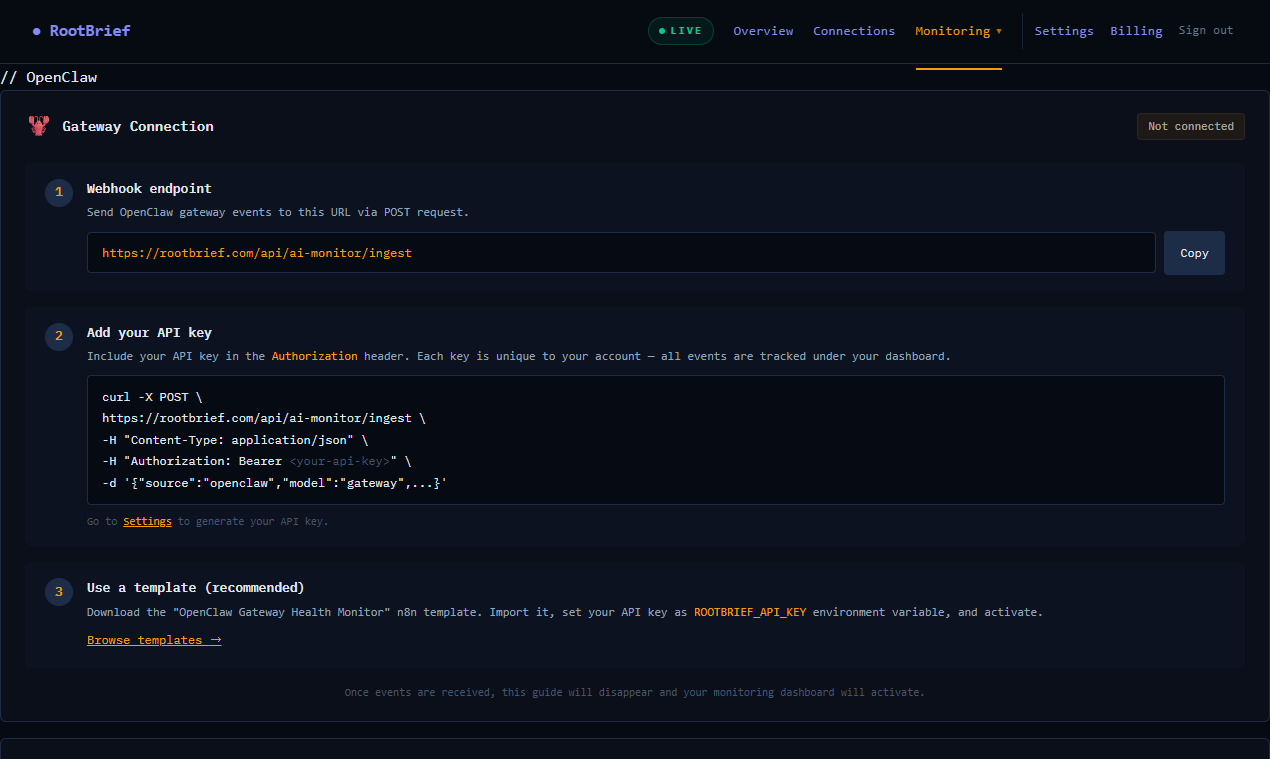The width and height of the screenshot is (1270, 759).
Task: Click the step 3 number circle
Action: pos(59,591)
